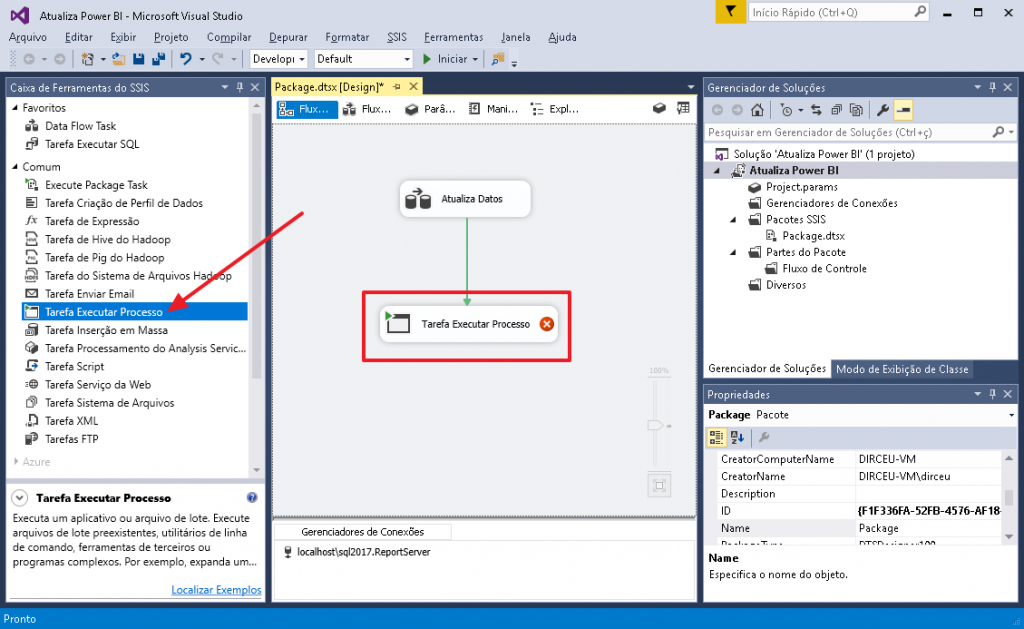Open the Arquivo menu

(x=27, y=37)
